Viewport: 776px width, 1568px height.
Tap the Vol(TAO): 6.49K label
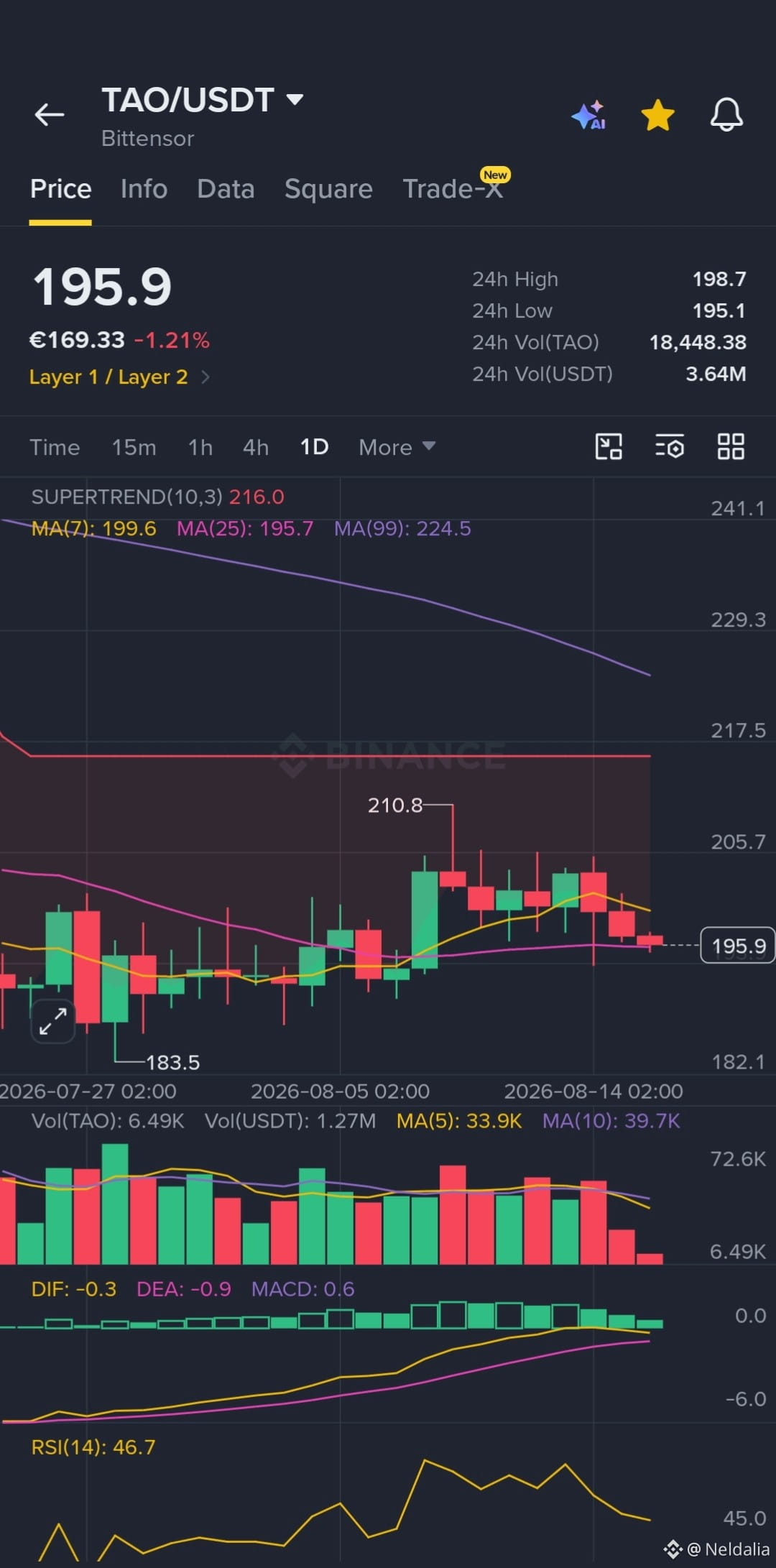pos(108,1121)
